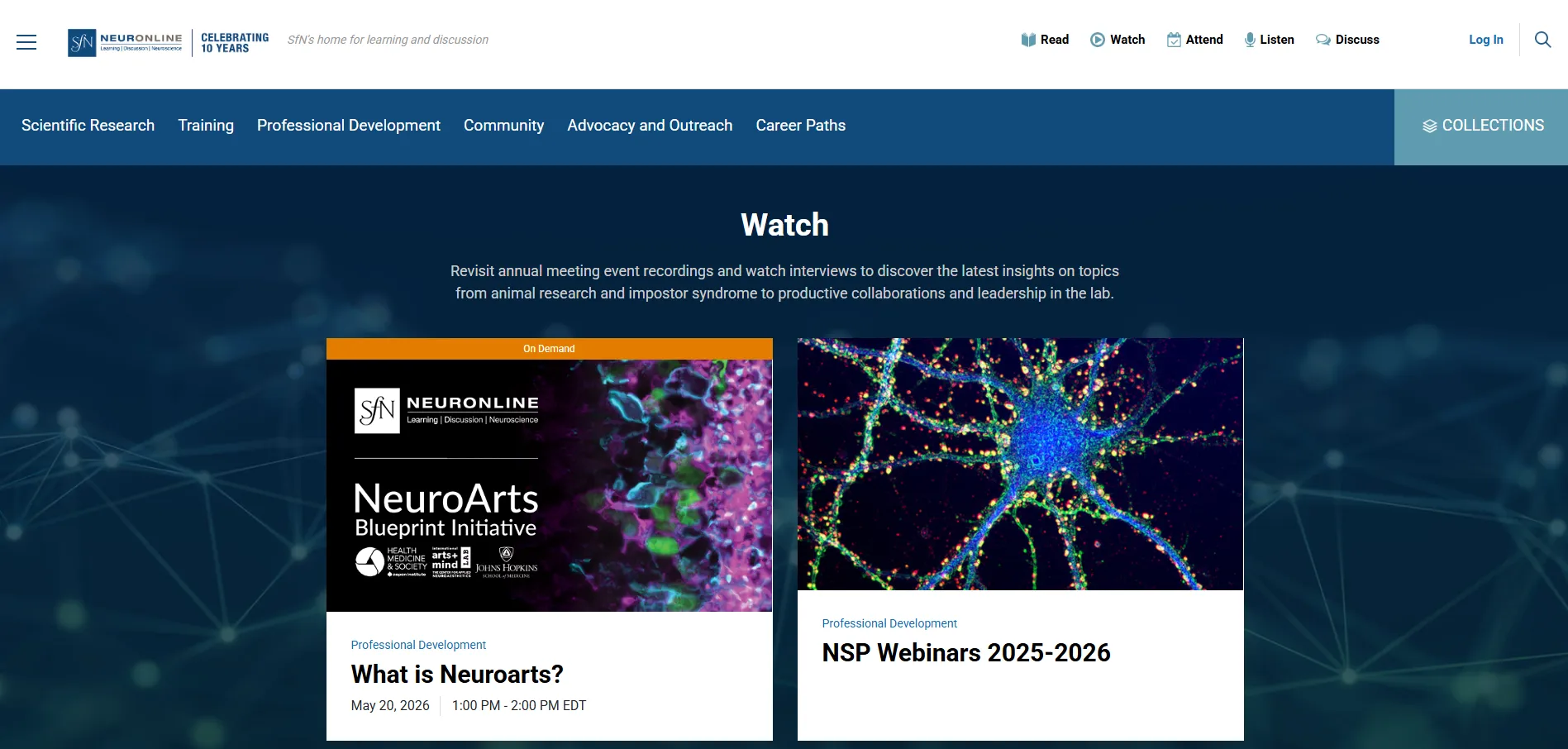Viewport: 1568px width, 749px height.
Task: Click tagline SfN's home for learning and discussion
Action: pos(388,40)
